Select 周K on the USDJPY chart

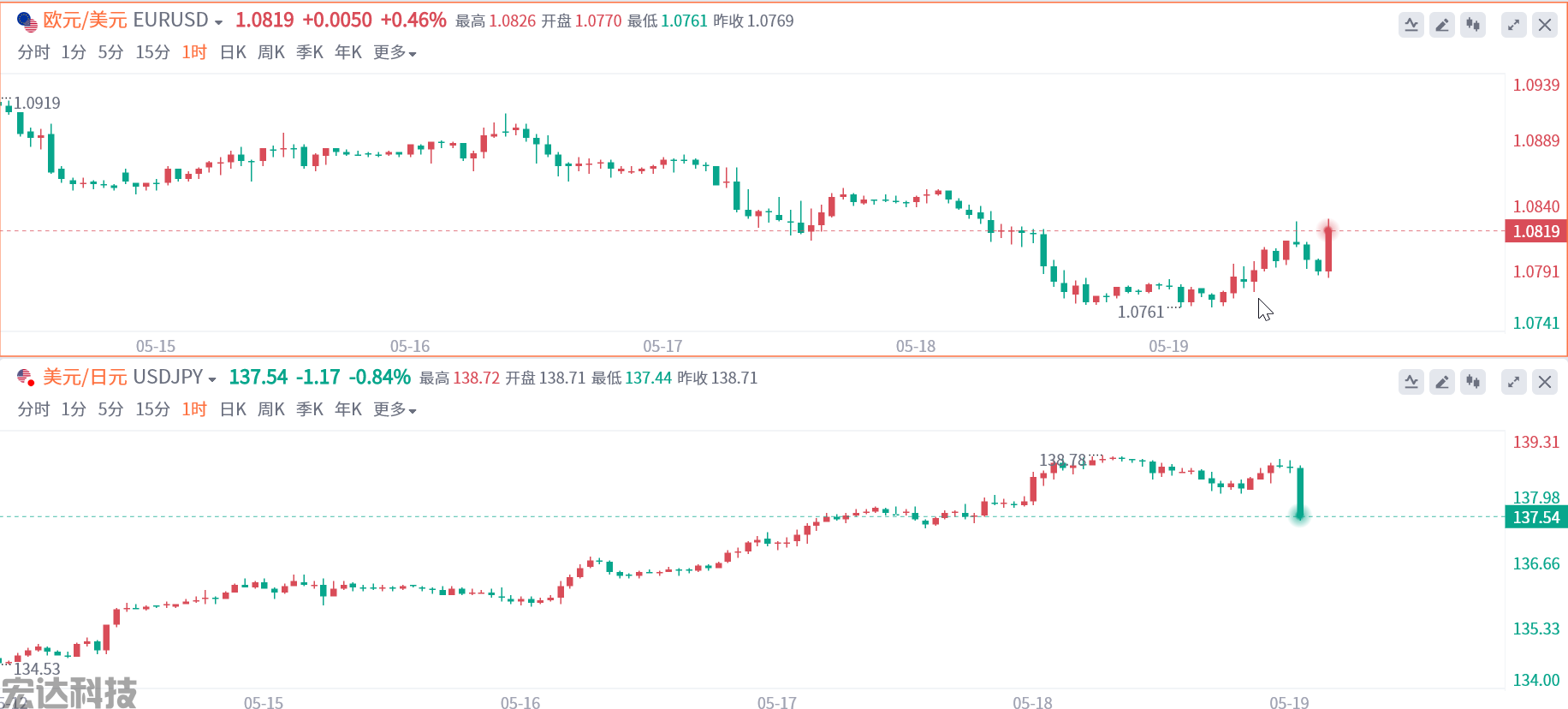click(x=271, y=410)
